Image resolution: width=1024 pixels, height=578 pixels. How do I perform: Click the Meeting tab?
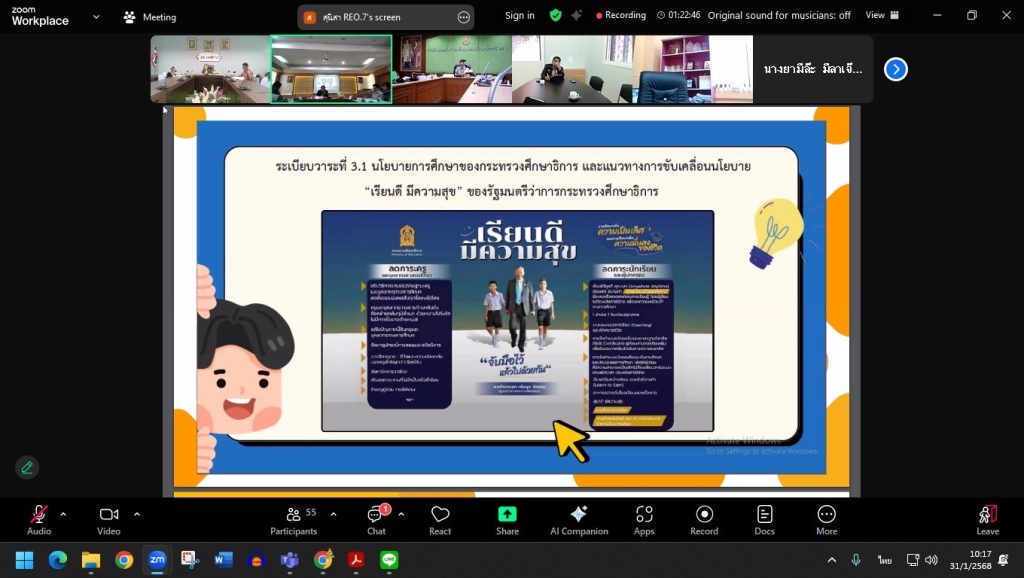pos(150,17)
